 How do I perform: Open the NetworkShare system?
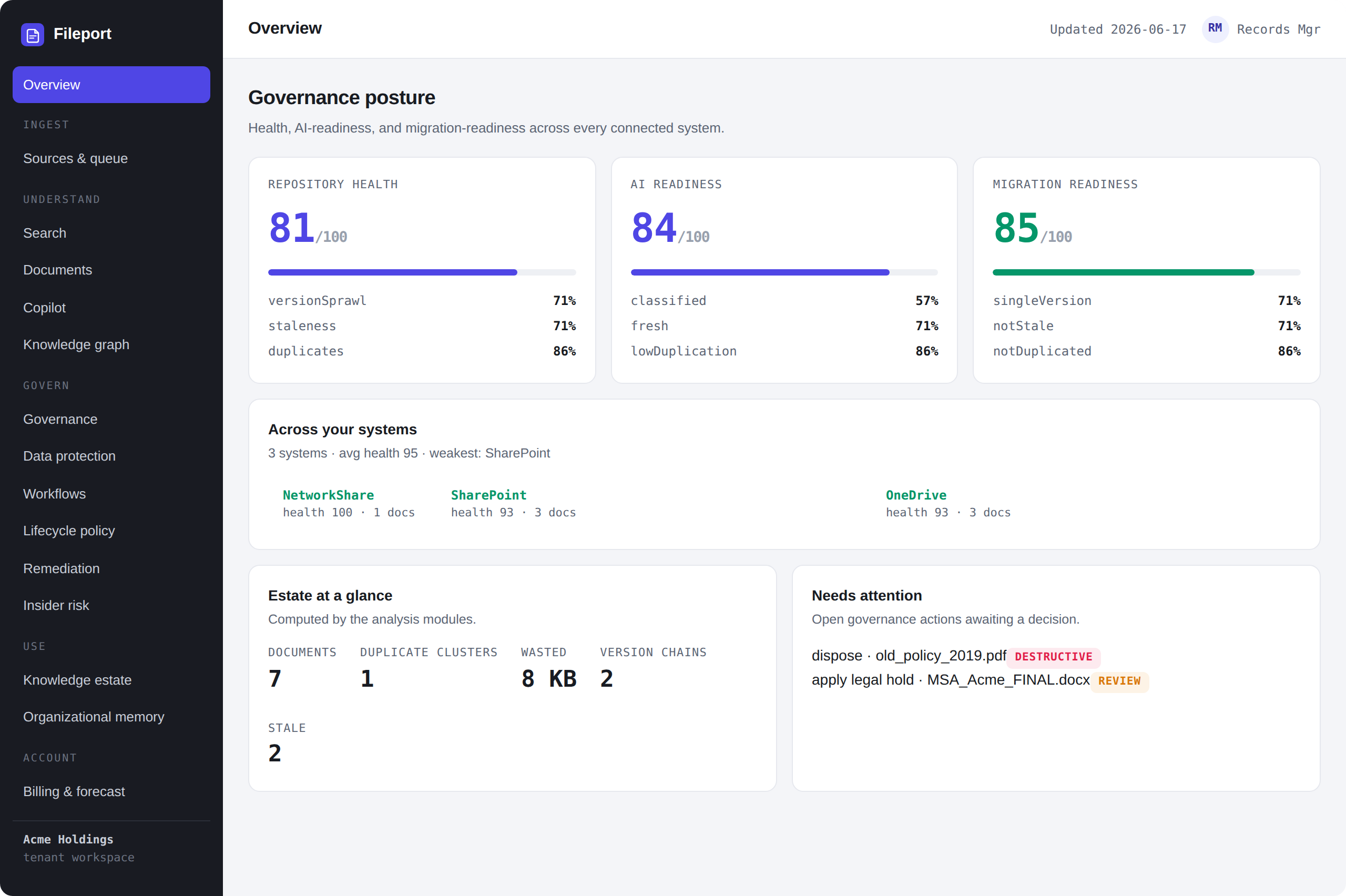pos(349,503)
